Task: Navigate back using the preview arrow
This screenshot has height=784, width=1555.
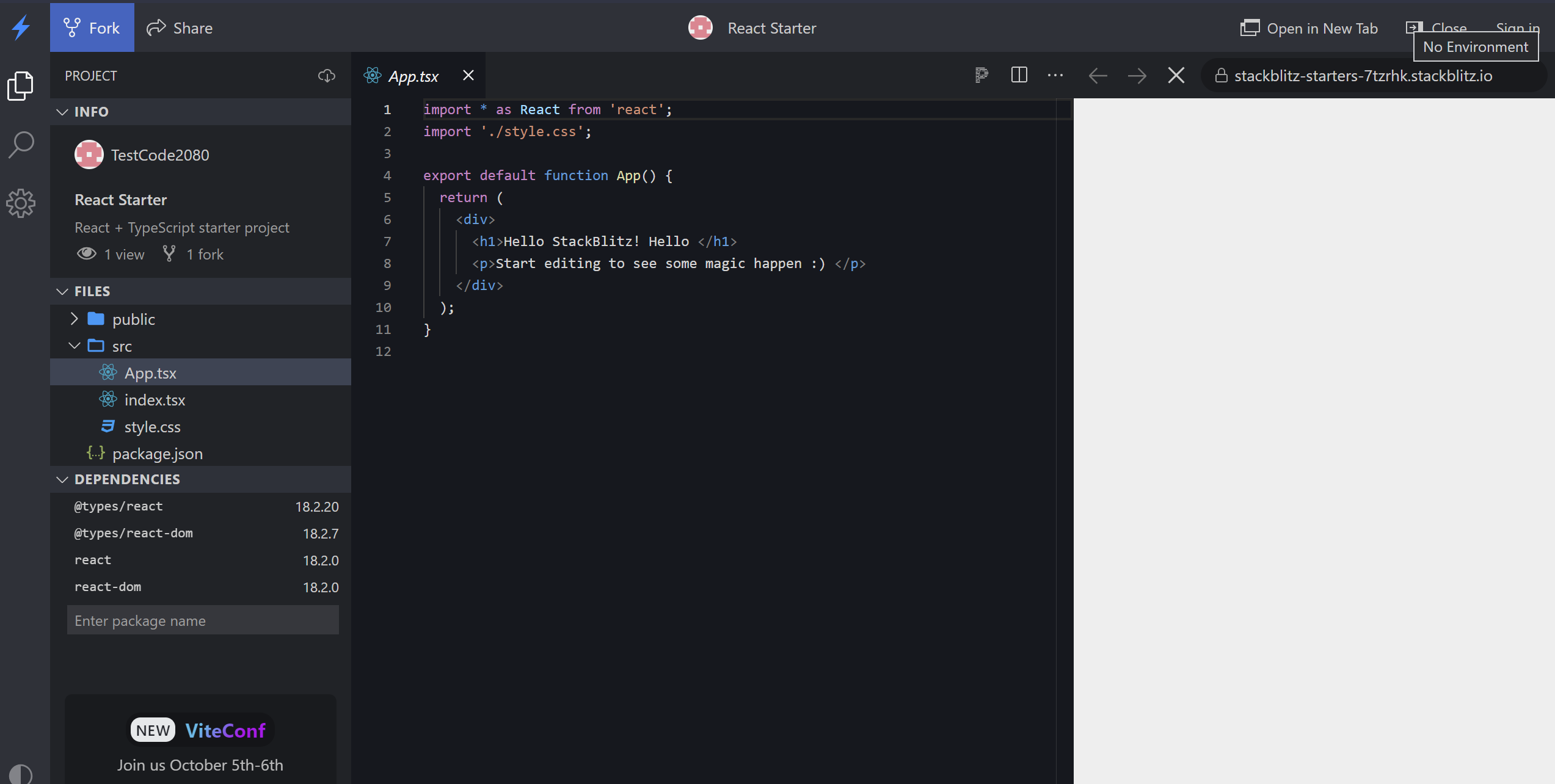Action: [1098, 75]
